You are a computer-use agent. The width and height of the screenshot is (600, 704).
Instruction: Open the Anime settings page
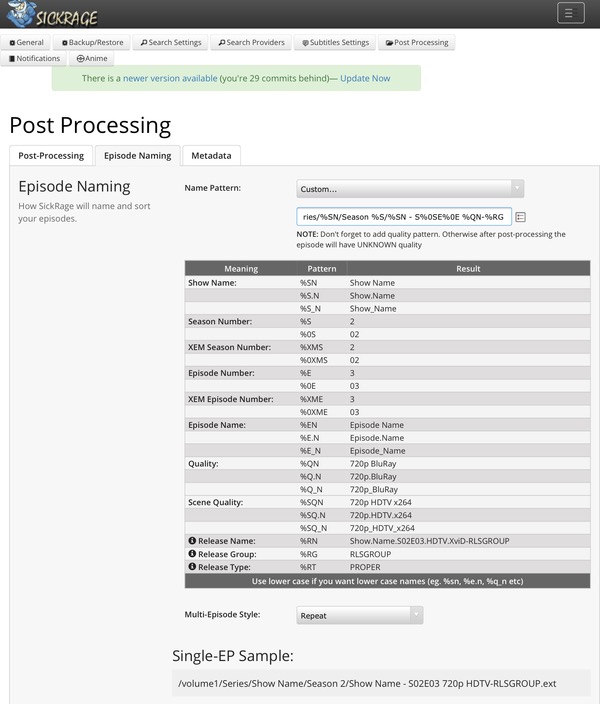92,59
